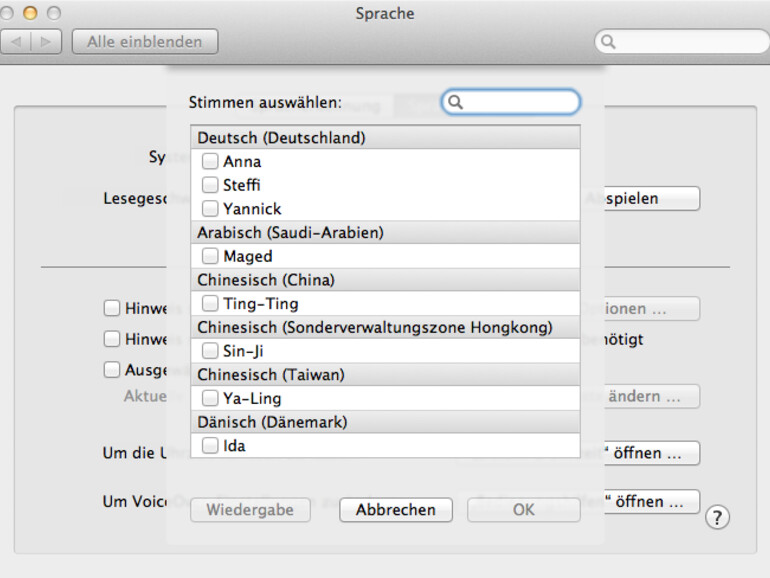Confirm with the OK button
This screenshot has height=578, width=770.
pos(523,510)
